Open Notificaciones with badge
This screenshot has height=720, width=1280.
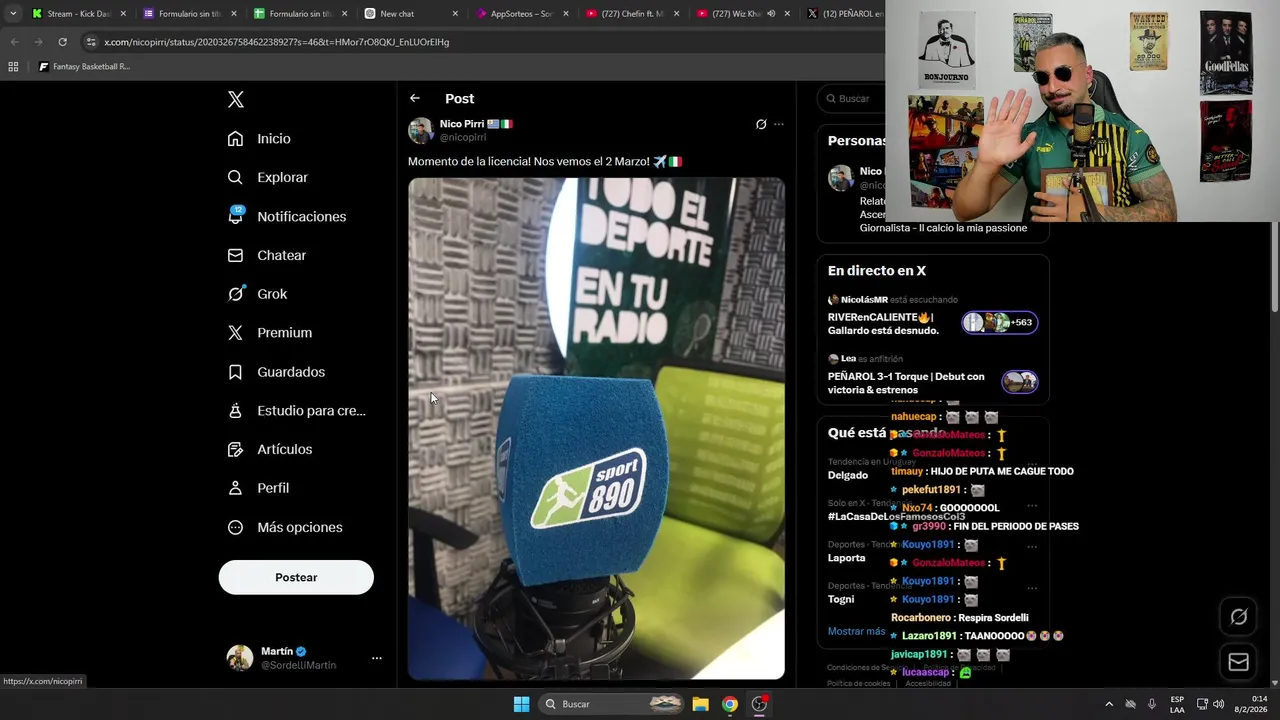[287, 216]
